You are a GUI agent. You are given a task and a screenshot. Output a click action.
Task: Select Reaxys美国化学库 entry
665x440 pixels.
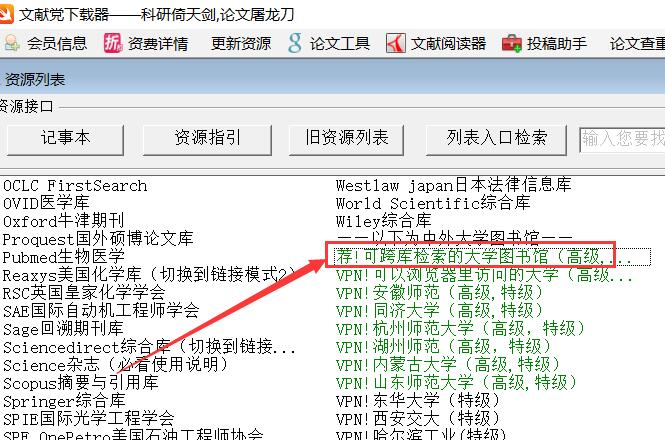pos(149,275)
